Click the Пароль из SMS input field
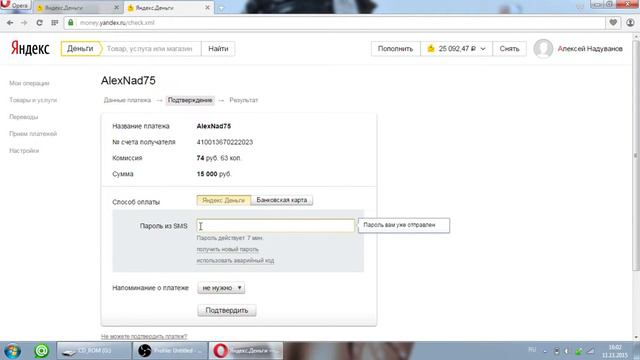This screenshot has width=640, height=360. [x=276, y=226]
